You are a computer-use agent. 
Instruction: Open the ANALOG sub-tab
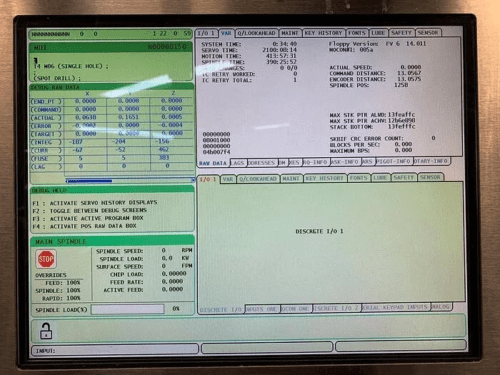coord(440,307)
